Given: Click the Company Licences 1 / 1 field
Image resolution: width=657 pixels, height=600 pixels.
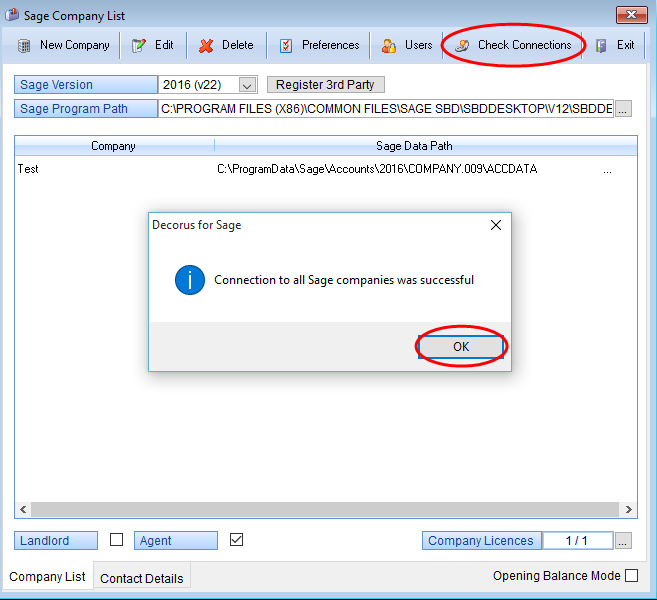Looking at the screenshot, I should tap(577, 541).
